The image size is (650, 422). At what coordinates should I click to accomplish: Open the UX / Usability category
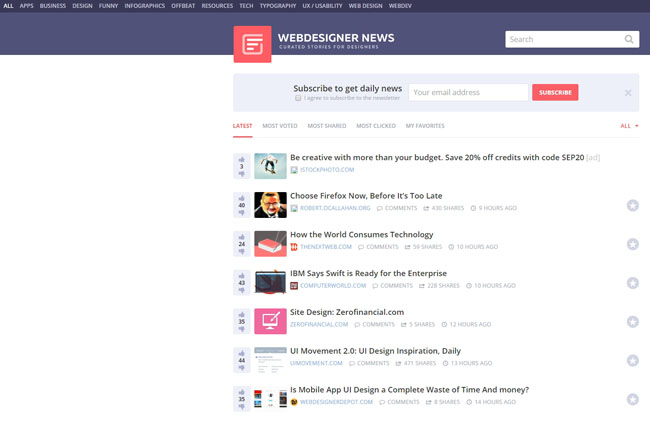click(323, 6)
